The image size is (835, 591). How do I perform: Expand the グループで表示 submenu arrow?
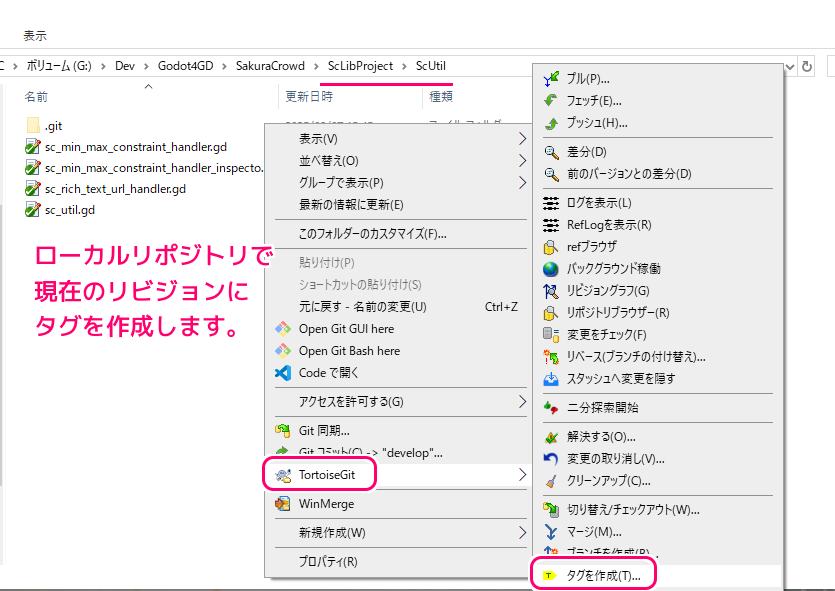(522, 183)
